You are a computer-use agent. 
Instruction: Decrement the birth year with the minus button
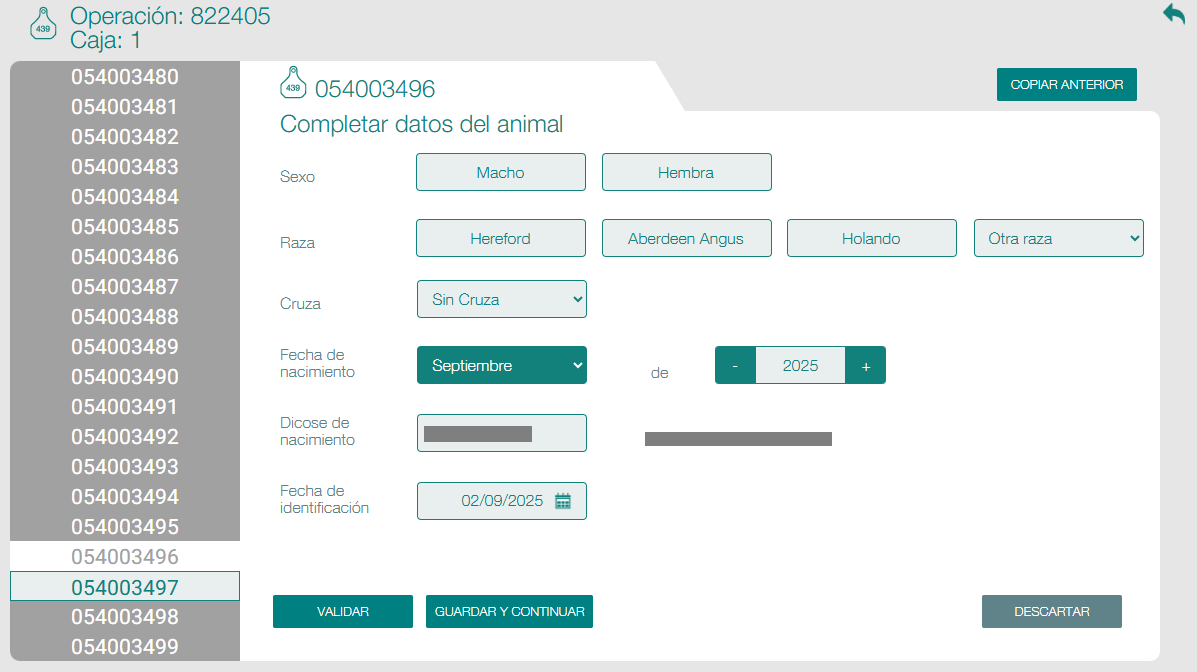coord(735,364)
